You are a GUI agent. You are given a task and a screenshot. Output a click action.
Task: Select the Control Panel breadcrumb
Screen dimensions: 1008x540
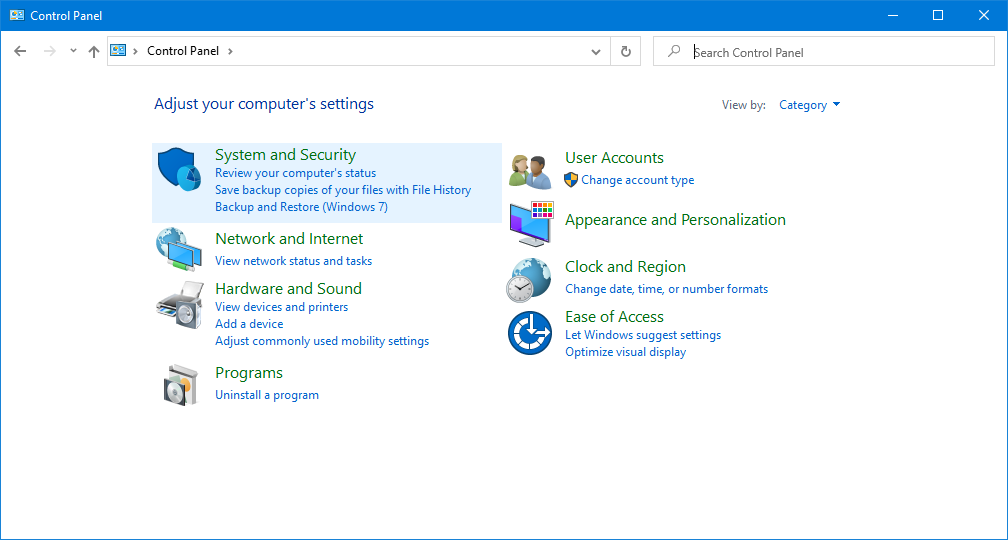point(183,51)
